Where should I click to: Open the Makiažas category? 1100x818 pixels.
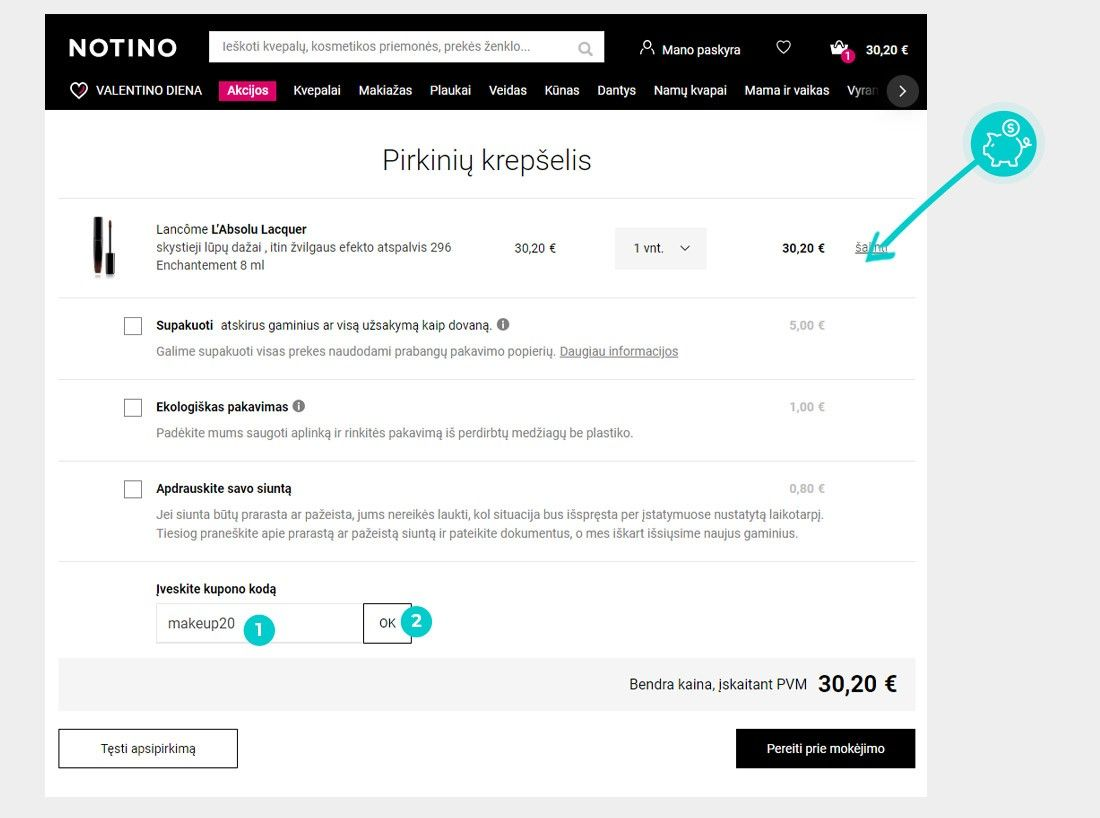[385, 90]
